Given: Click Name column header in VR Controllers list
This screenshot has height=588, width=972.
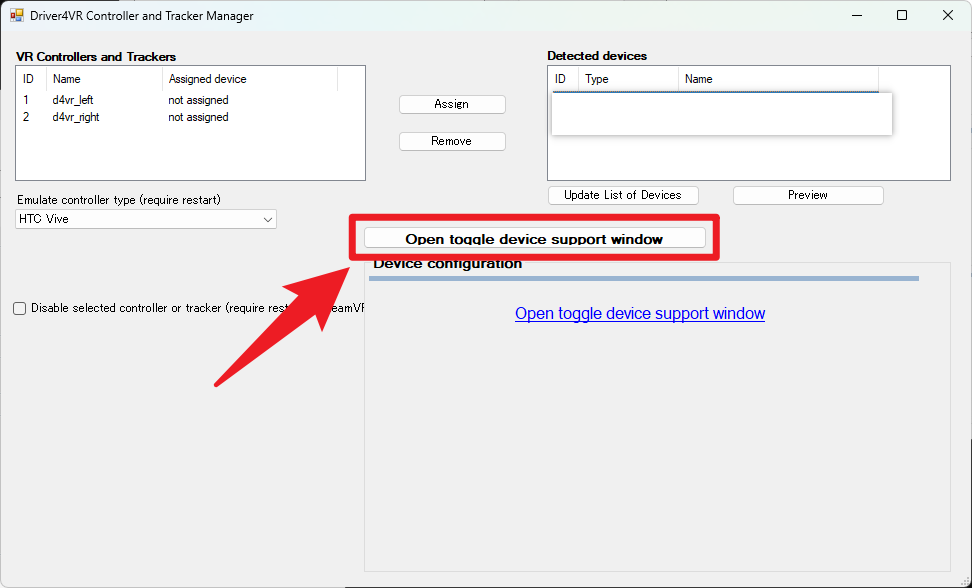Looking at the screenshot, I should click(104, 79).
